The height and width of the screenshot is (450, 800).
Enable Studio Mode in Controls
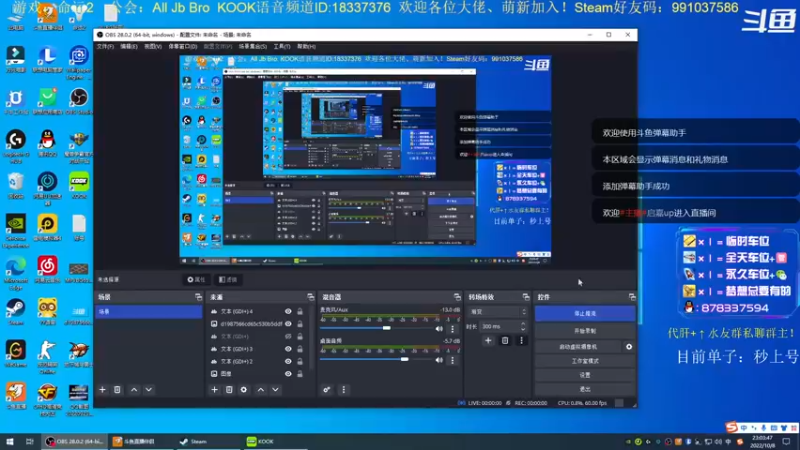585,361
